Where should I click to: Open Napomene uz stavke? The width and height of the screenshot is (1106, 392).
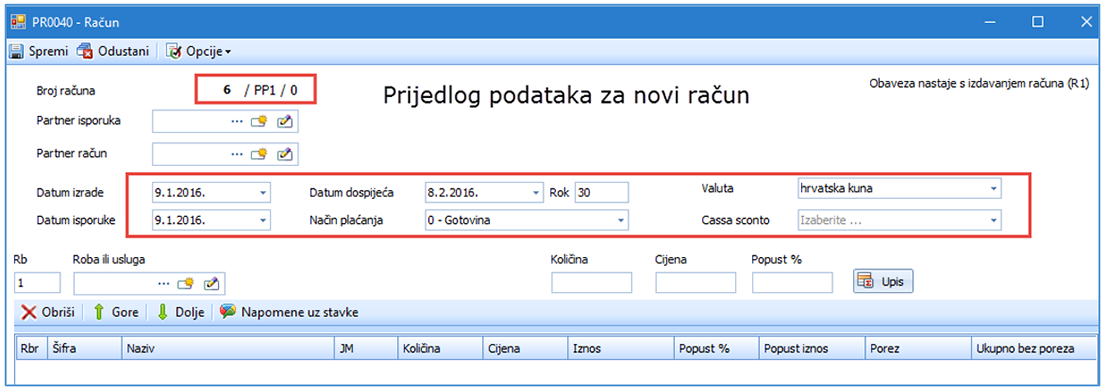(289, 312)
